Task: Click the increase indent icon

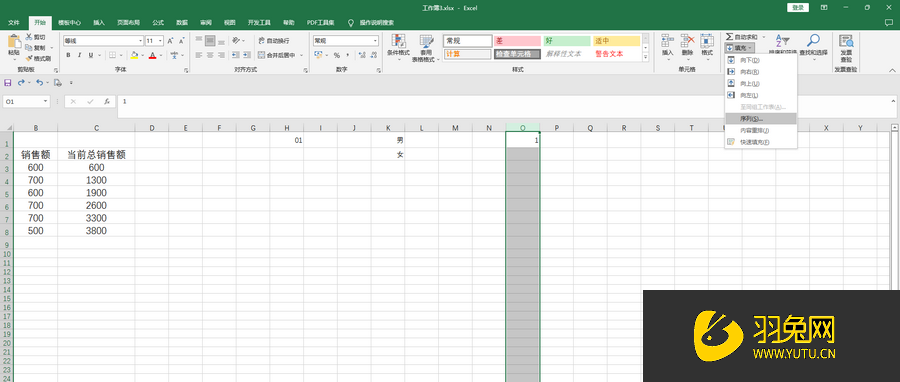Action: coord(246,56)
